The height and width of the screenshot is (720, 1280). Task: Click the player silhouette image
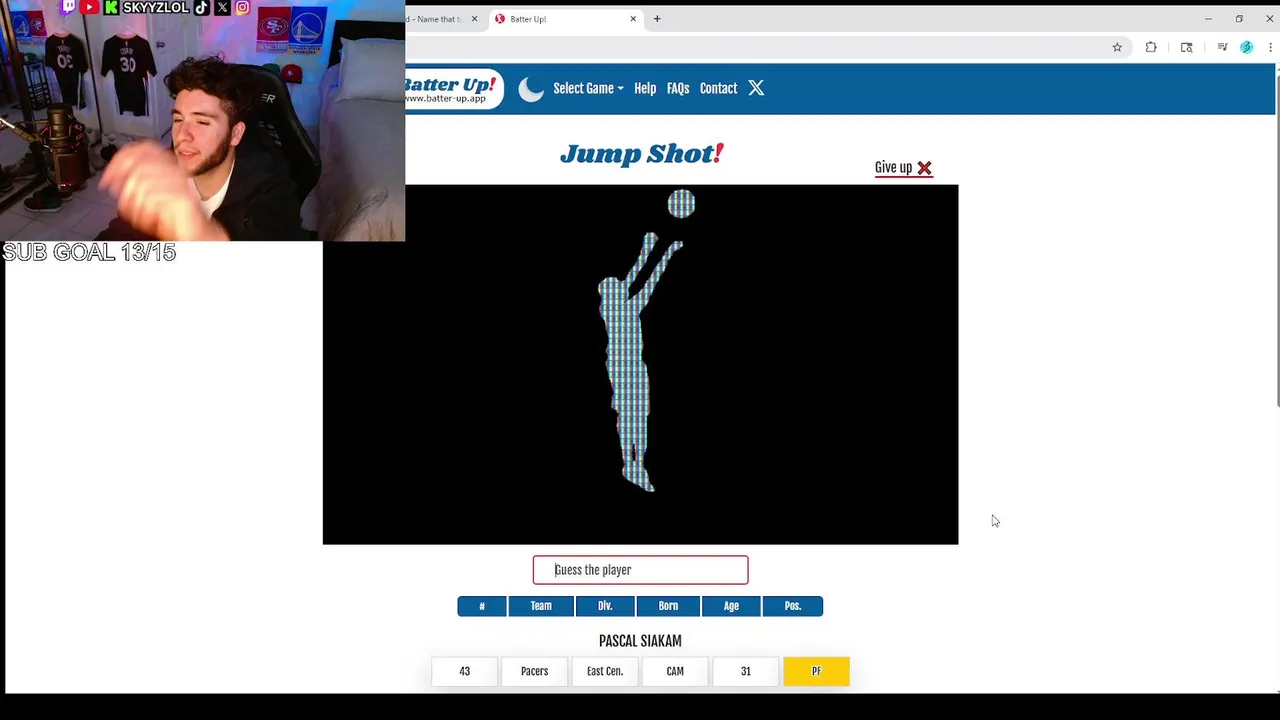click(x=640, y=364)
